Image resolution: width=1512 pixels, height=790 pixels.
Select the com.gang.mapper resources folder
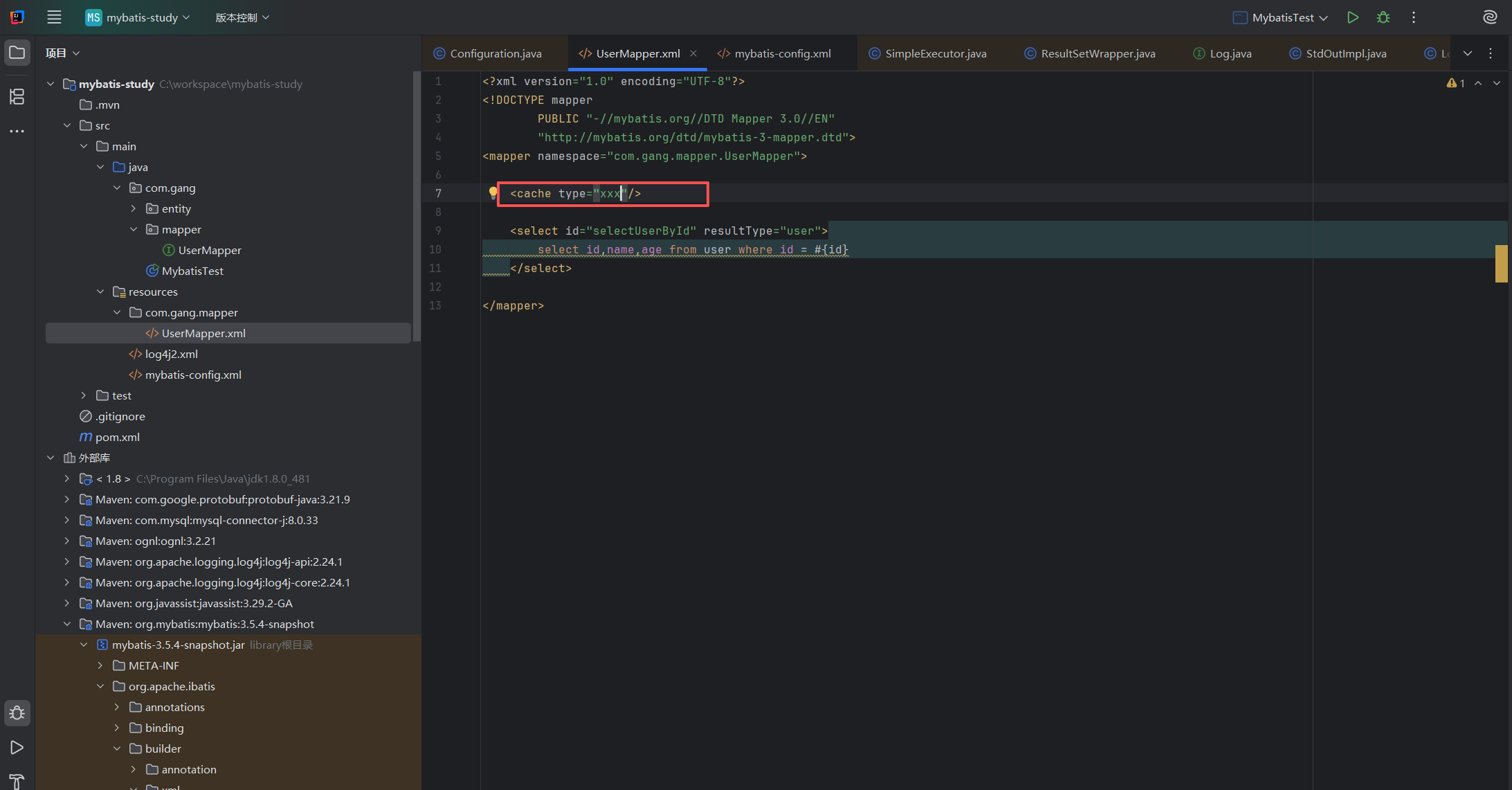[x=183, y=312]
